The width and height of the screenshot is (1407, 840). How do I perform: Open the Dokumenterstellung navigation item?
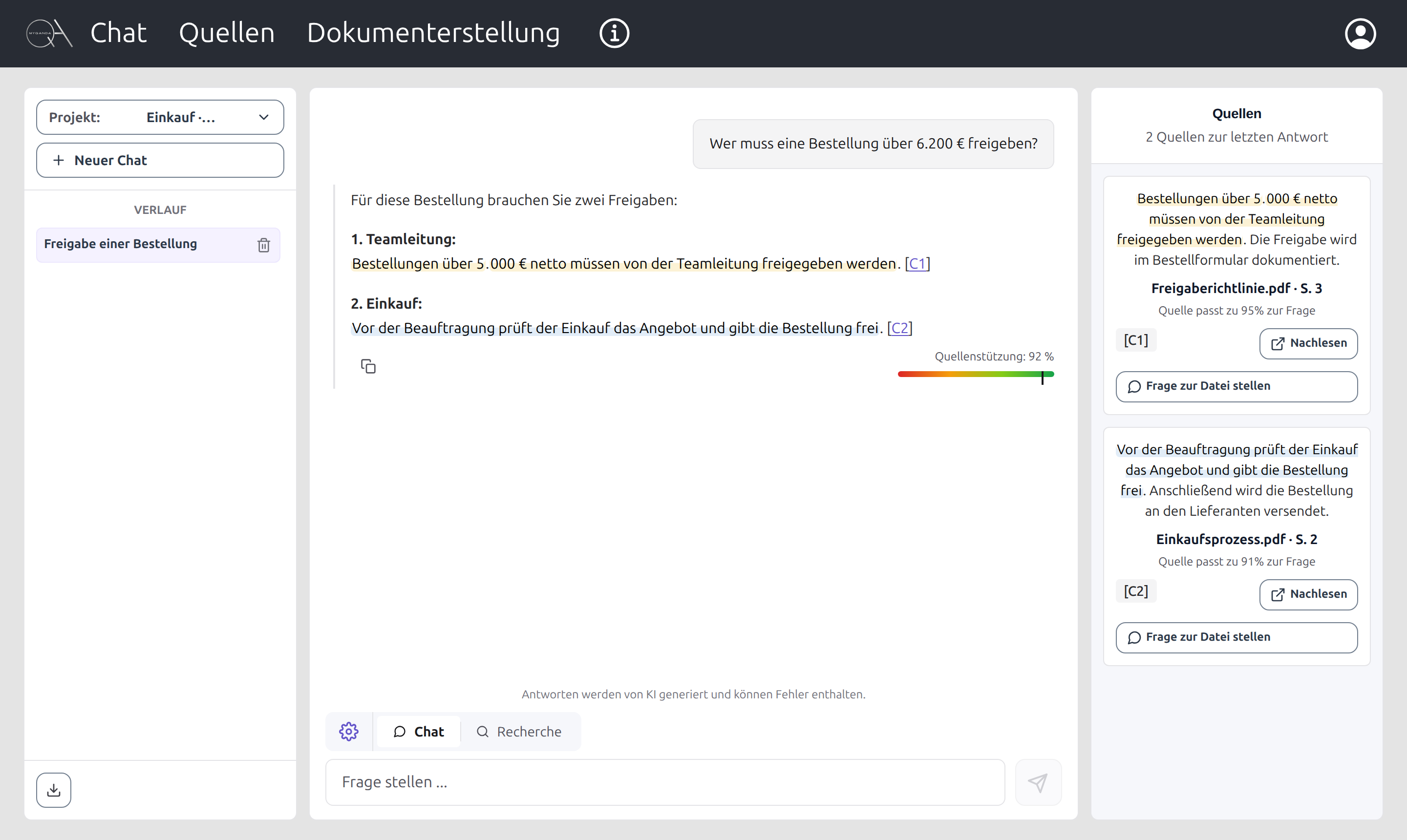point(433,33)
